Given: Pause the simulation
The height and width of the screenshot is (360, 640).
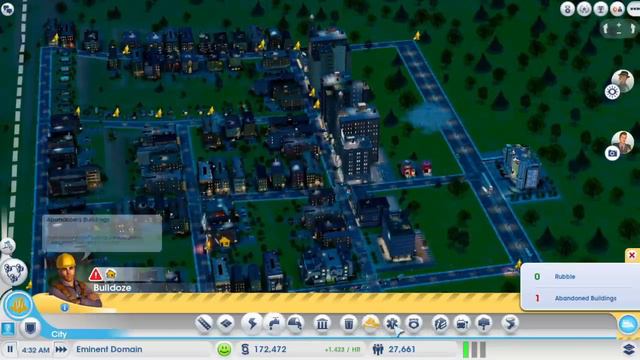Looking at the screenshot, I should pyautogui.click(x=10, y=349).
